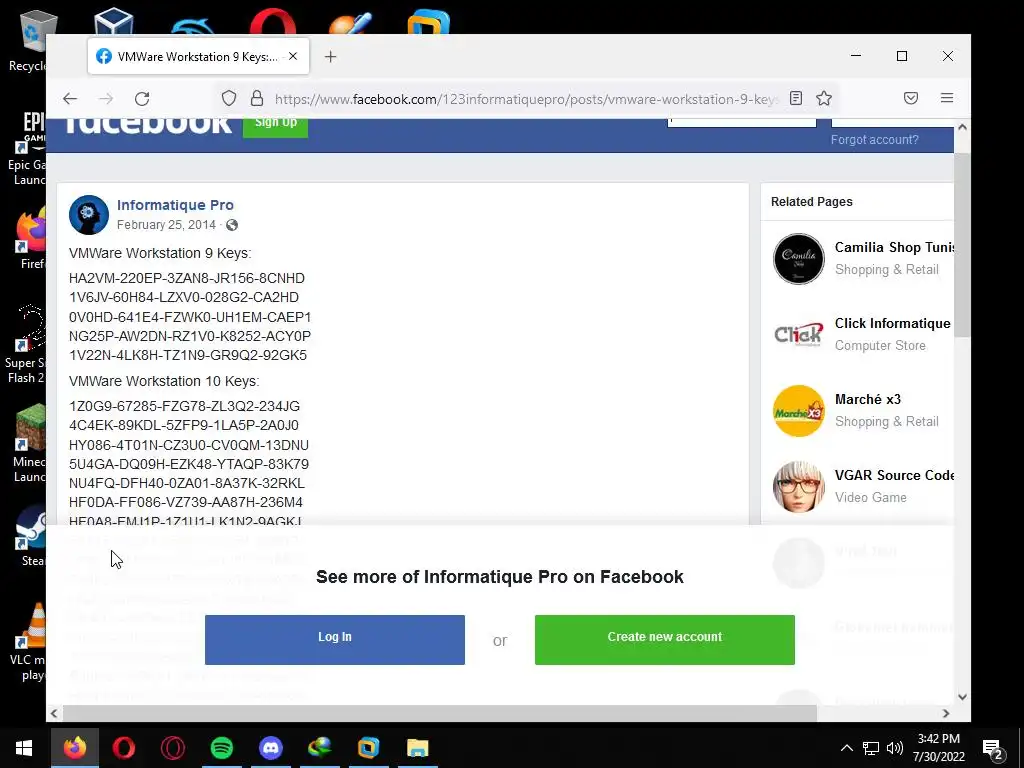Open the Forgot account? link
1024x768 pixels.
[874, 140]
